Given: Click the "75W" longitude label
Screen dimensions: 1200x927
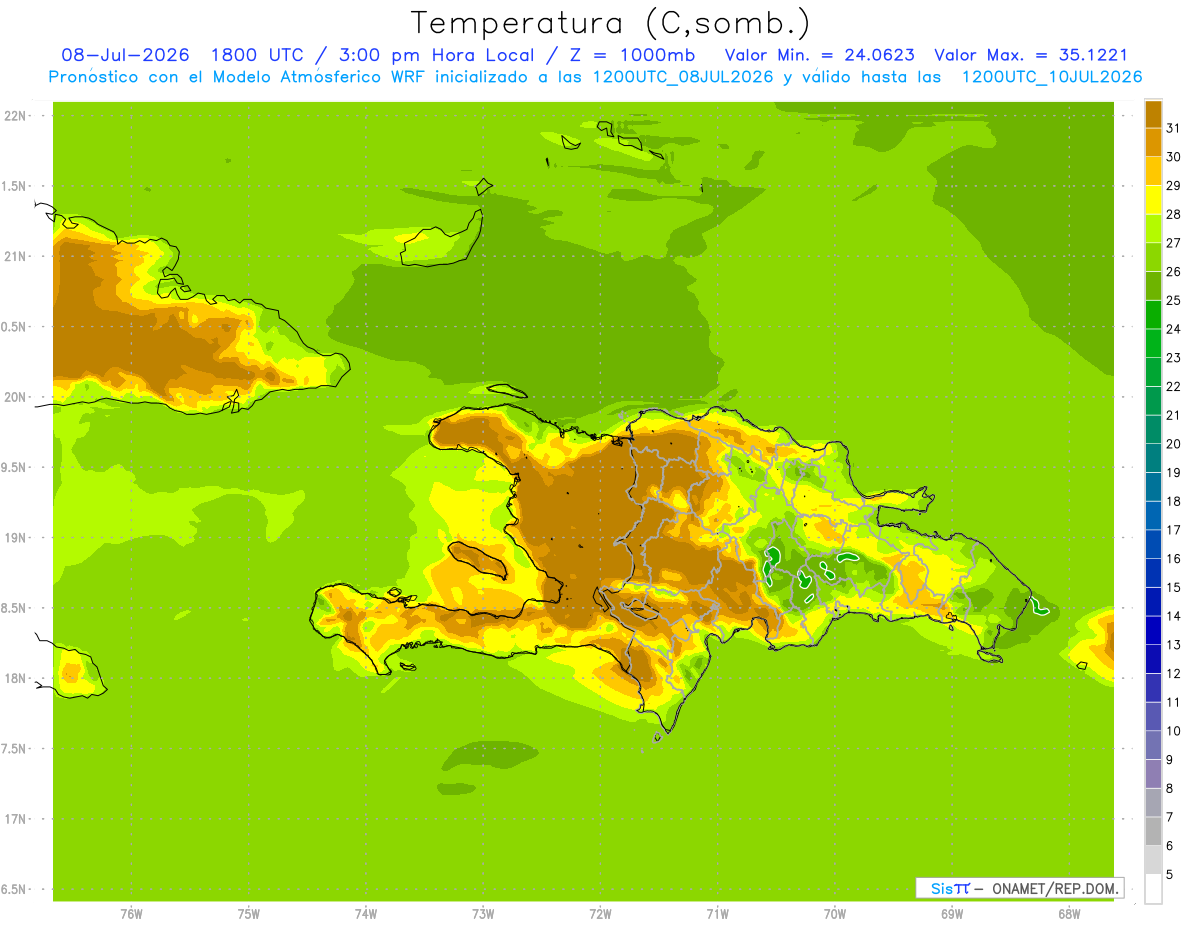Looking at the screenshot, I should coord(249,914).
